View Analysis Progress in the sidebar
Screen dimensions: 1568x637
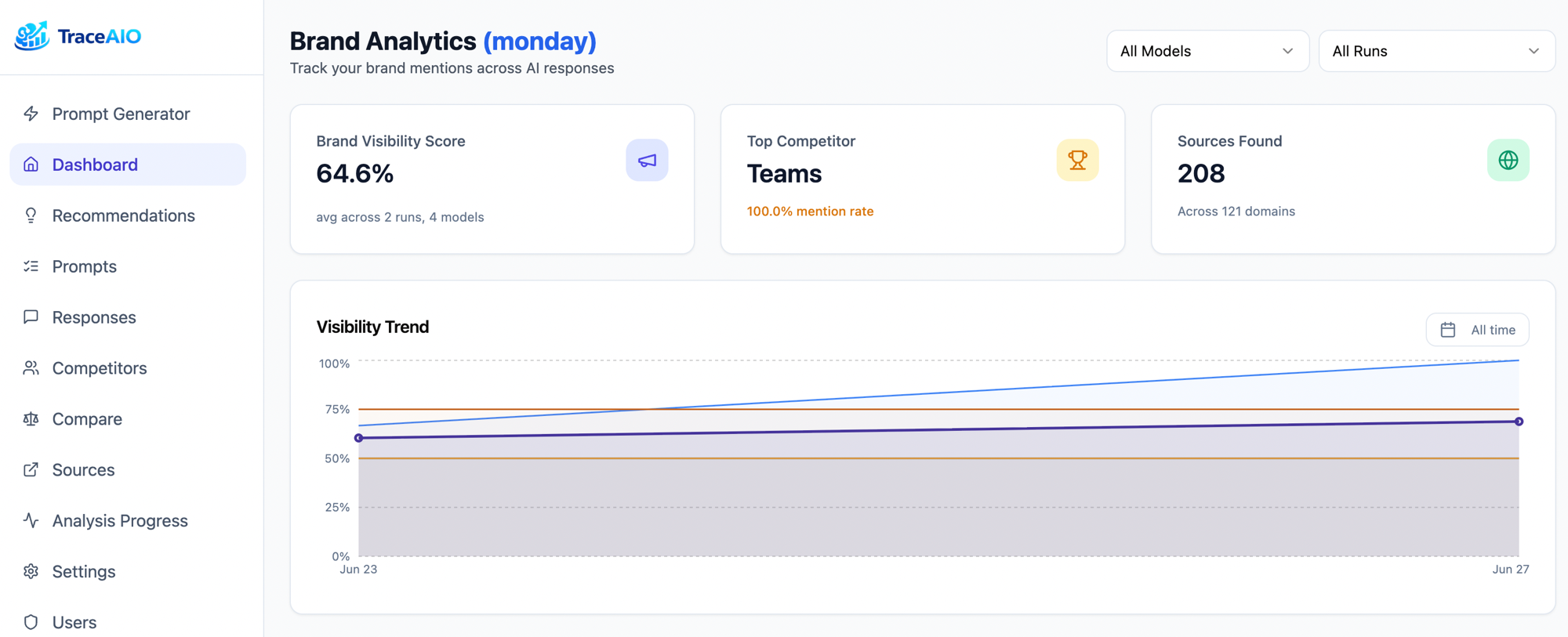(128, 520)
